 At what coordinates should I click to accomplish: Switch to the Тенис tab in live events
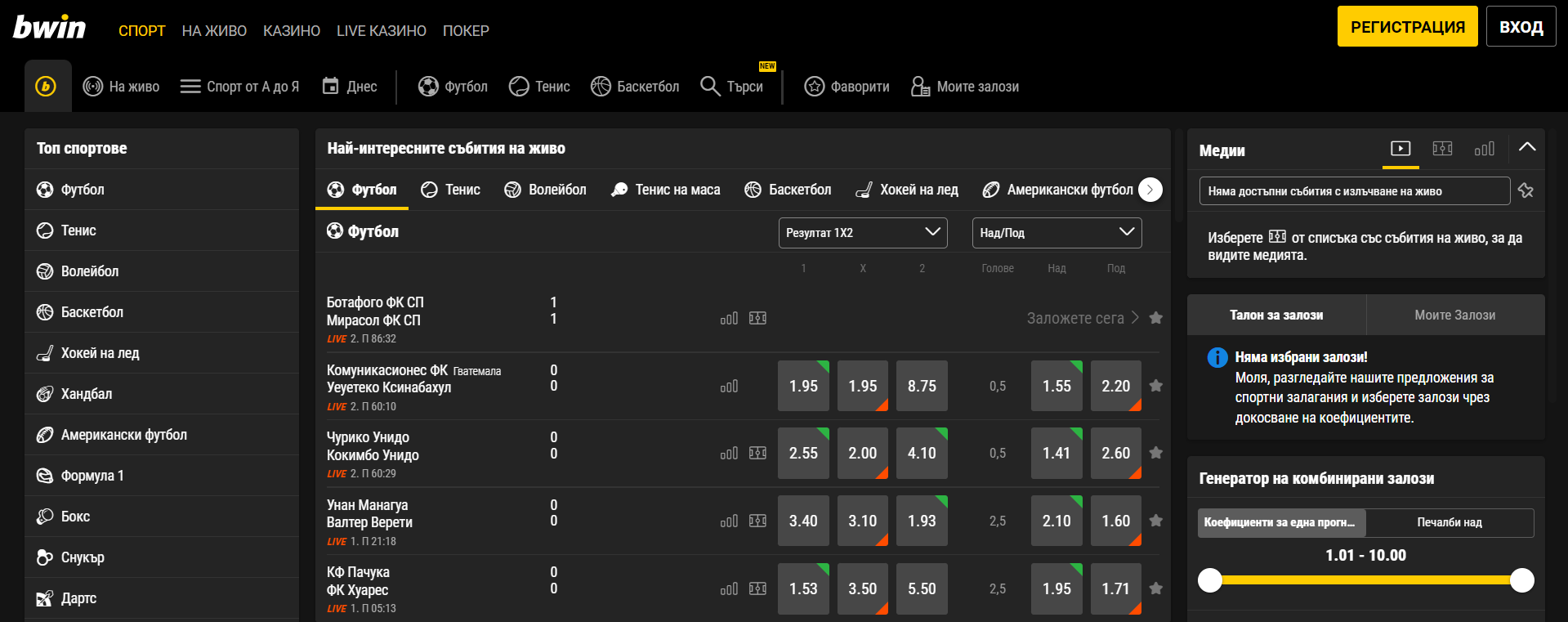tap(450, 190)
